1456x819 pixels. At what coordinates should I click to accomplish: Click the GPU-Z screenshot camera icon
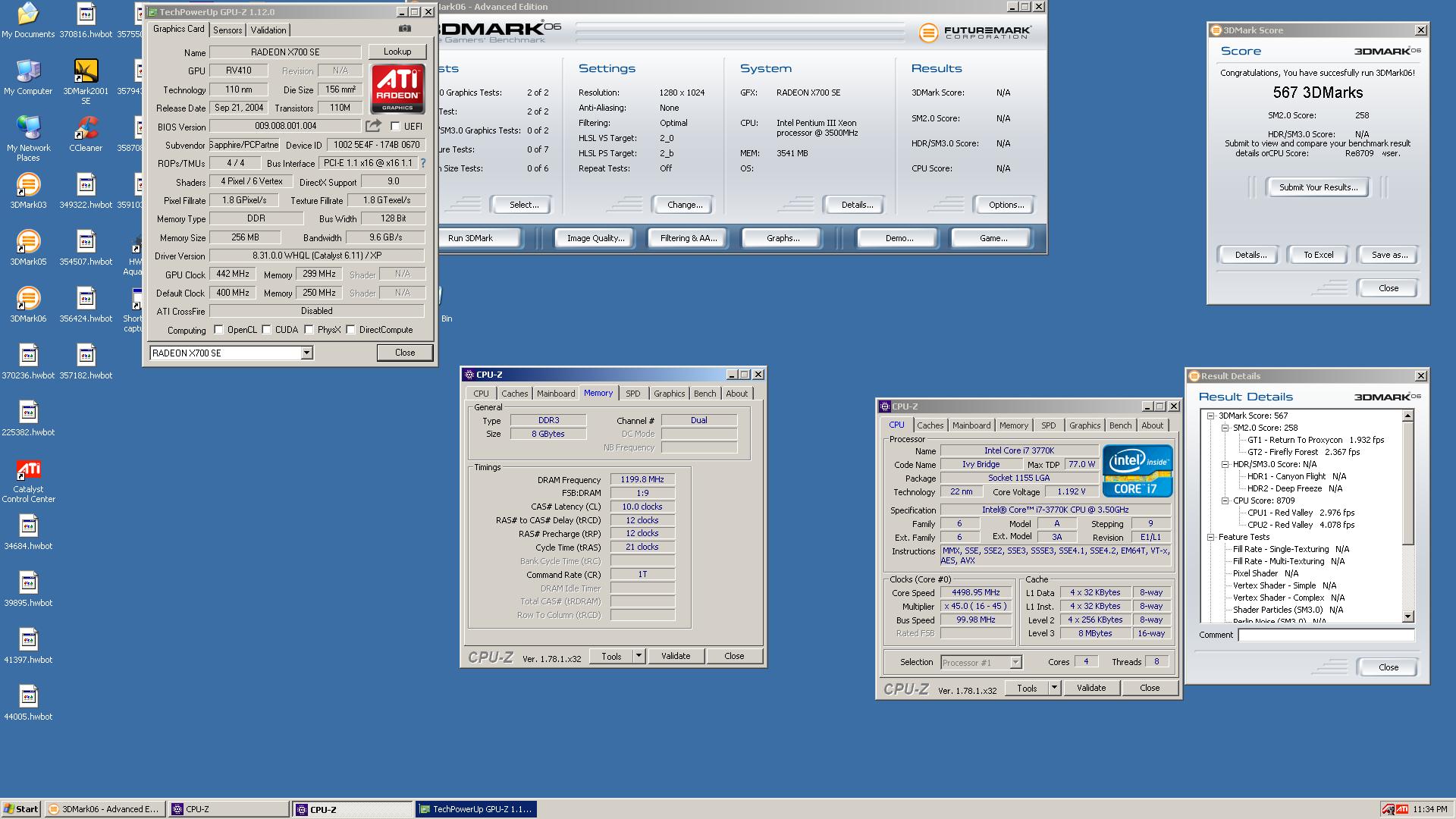coord(405,29)
